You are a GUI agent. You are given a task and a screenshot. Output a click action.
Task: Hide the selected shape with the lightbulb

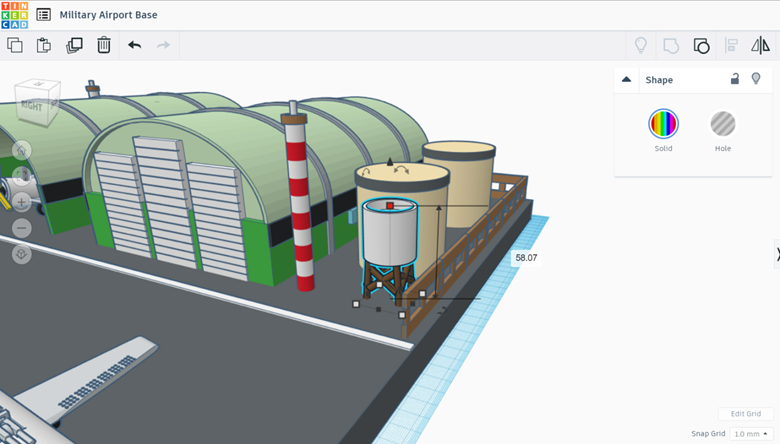point(756,79)
